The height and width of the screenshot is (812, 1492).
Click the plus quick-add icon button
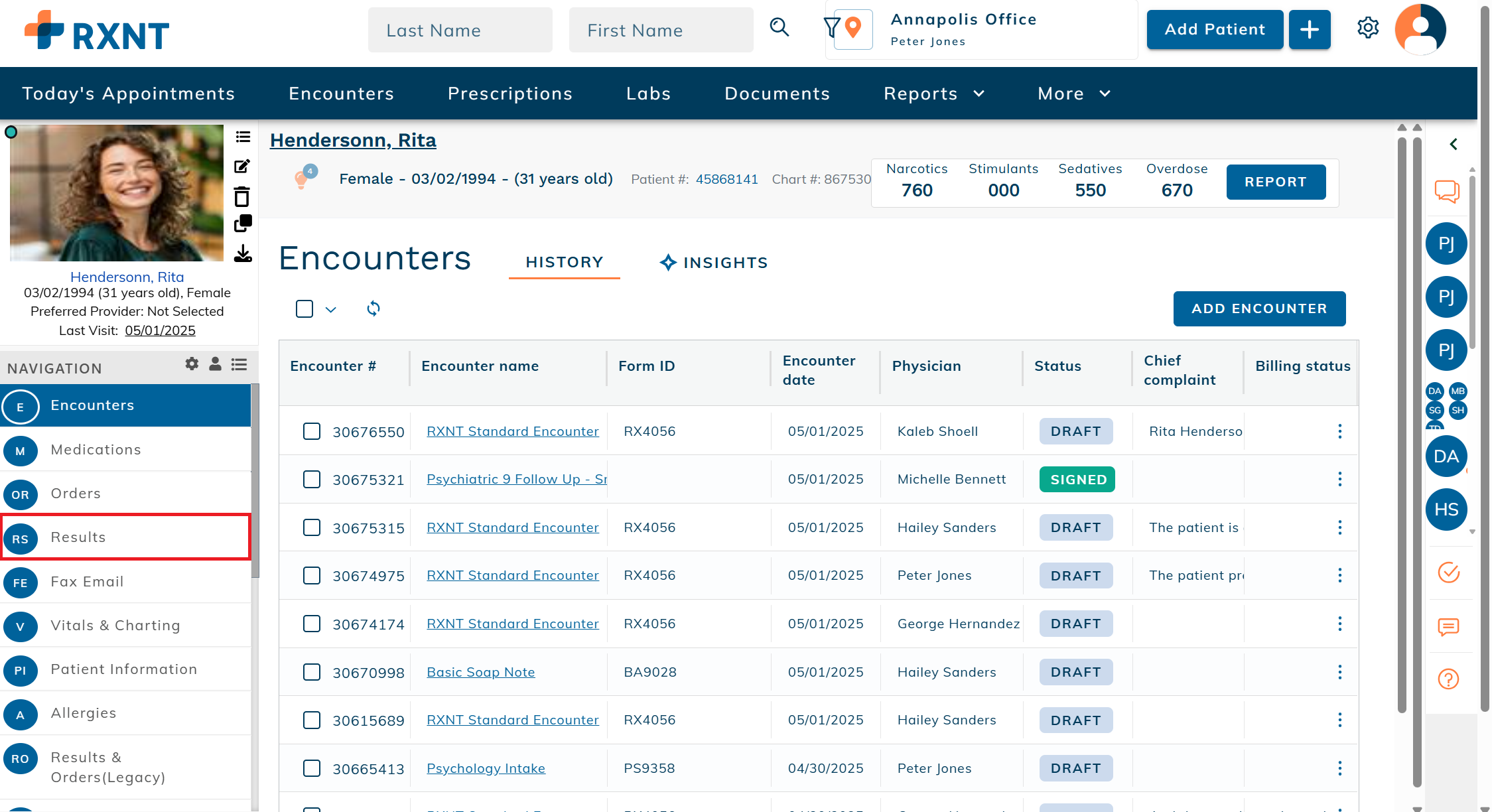1309,29
